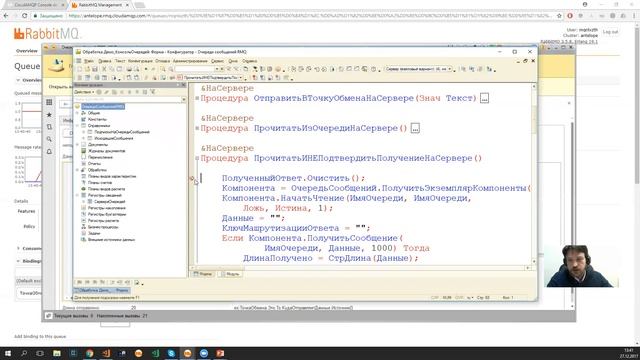Open Chrome from the taskbar
The height and width of the screenshot is (360, 640).
(90, 353)
